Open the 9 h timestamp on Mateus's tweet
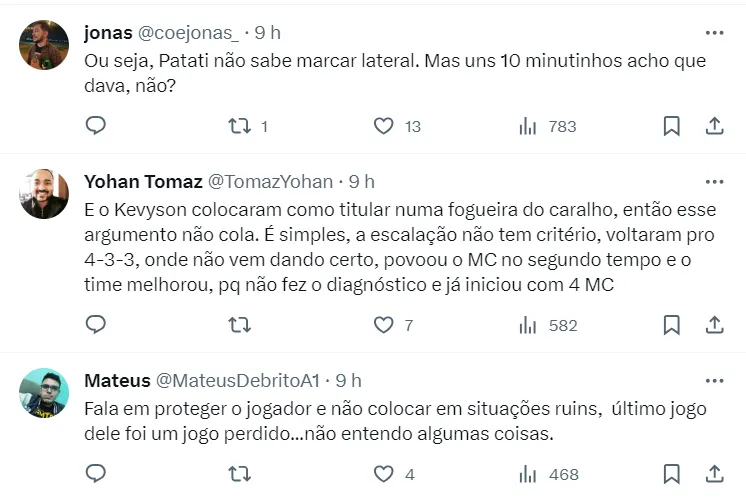Screen dimensions: 746x499 [349, 381]
